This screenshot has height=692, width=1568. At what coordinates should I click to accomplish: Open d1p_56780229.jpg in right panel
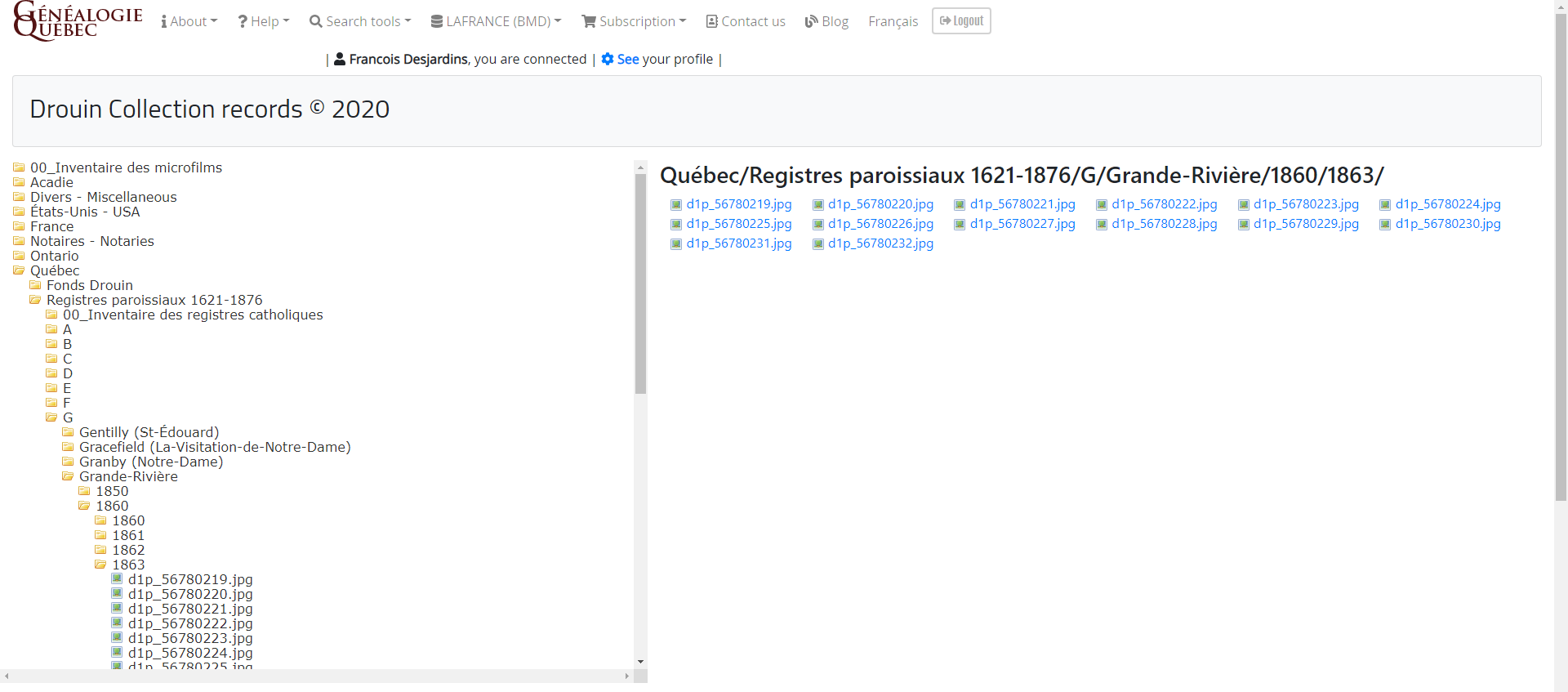[1306, 224]
